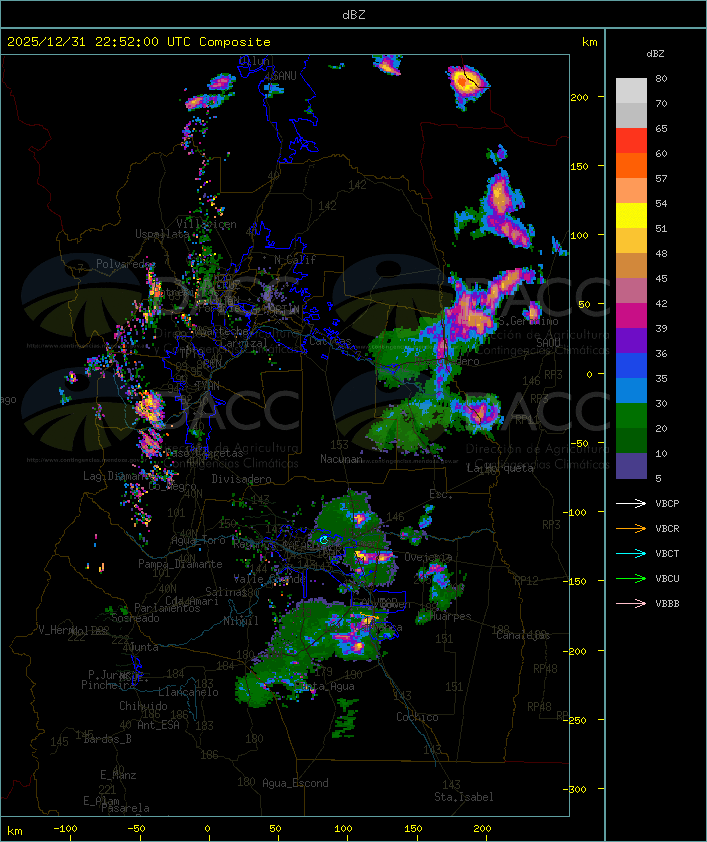The height and width of the screenshot is (842, 707).
Task: Pick the bright green swatch between 30 and 20
Action: click(631, 416)
